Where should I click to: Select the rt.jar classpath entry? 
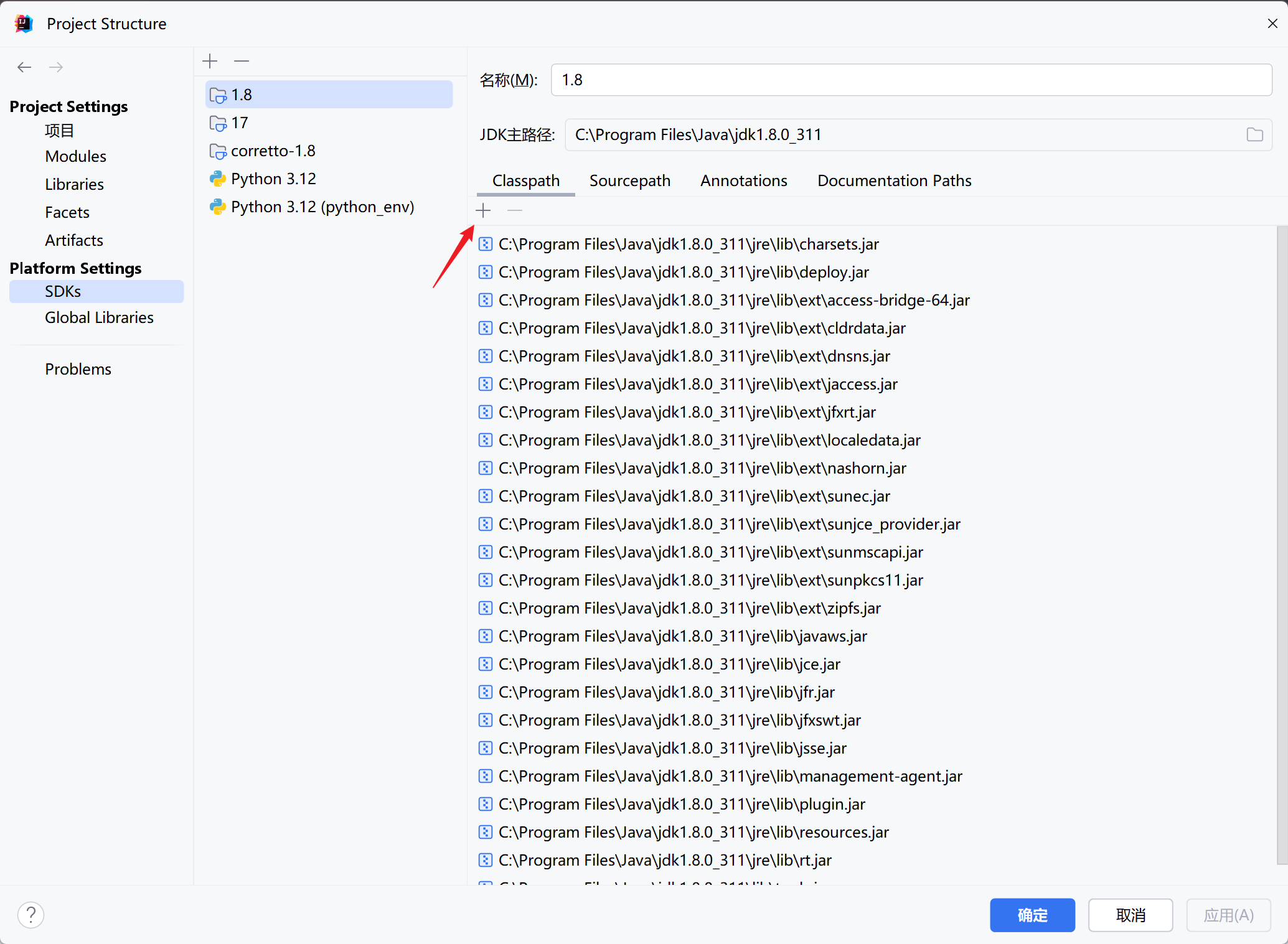tap(664, 860)
